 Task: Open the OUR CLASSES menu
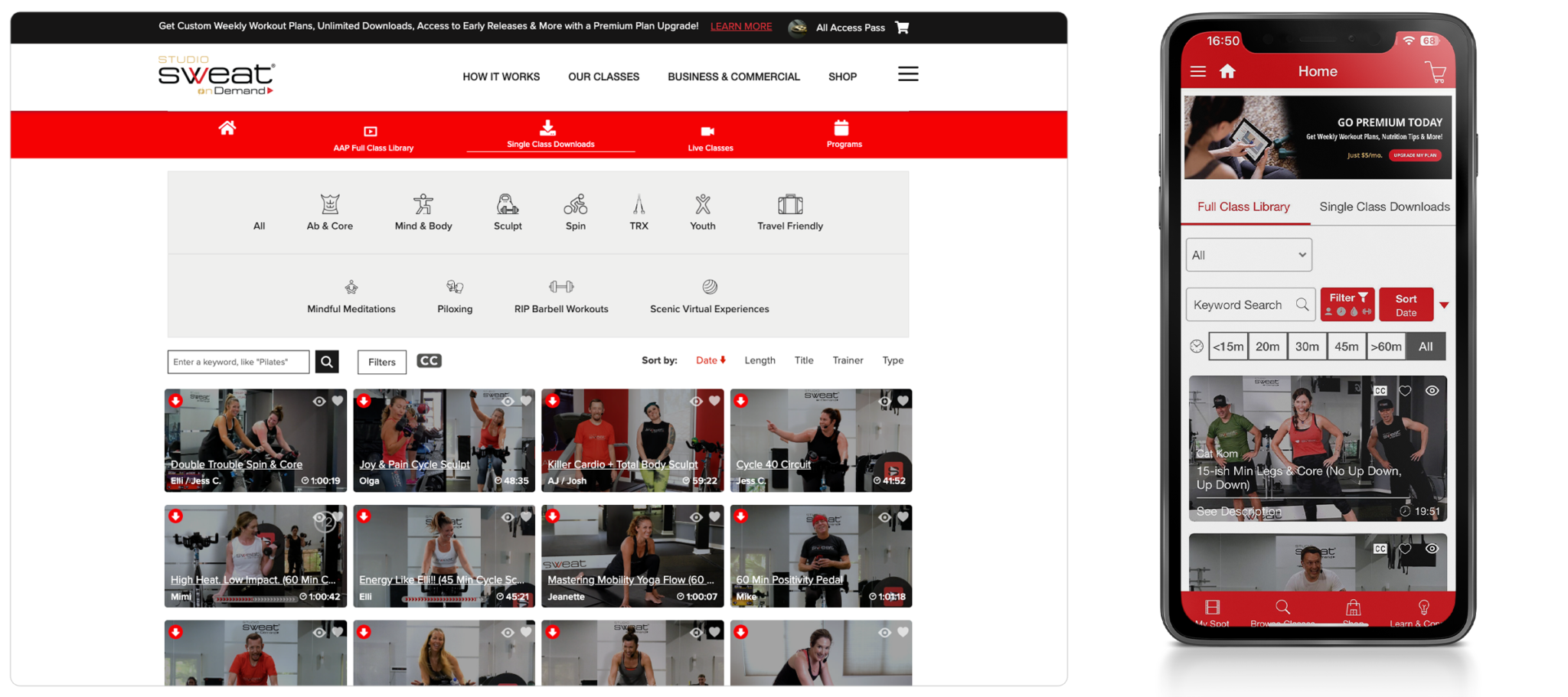coord(603,77)
